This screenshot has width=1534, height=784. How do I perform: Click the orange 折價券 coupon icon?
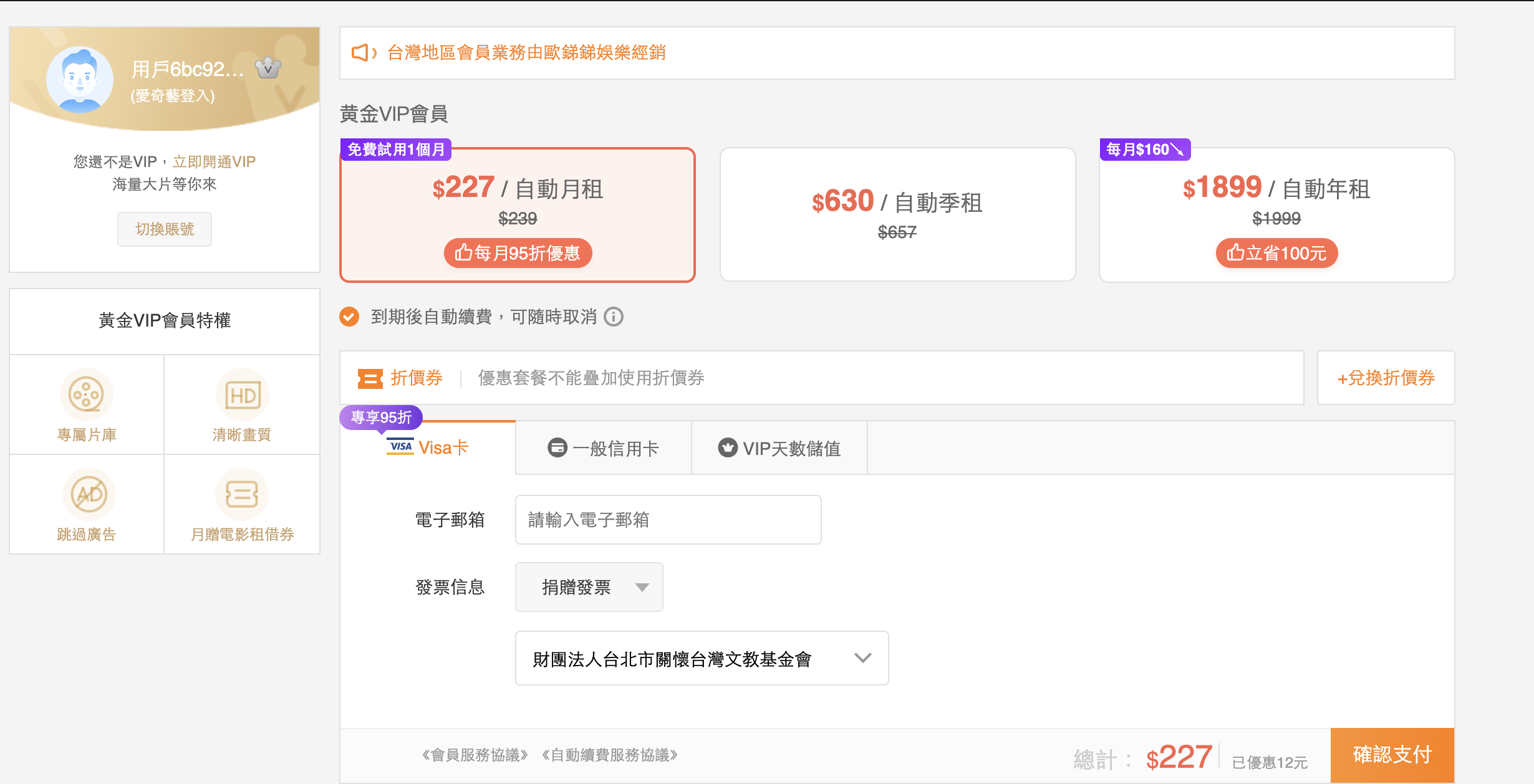[x=370, y=378]
